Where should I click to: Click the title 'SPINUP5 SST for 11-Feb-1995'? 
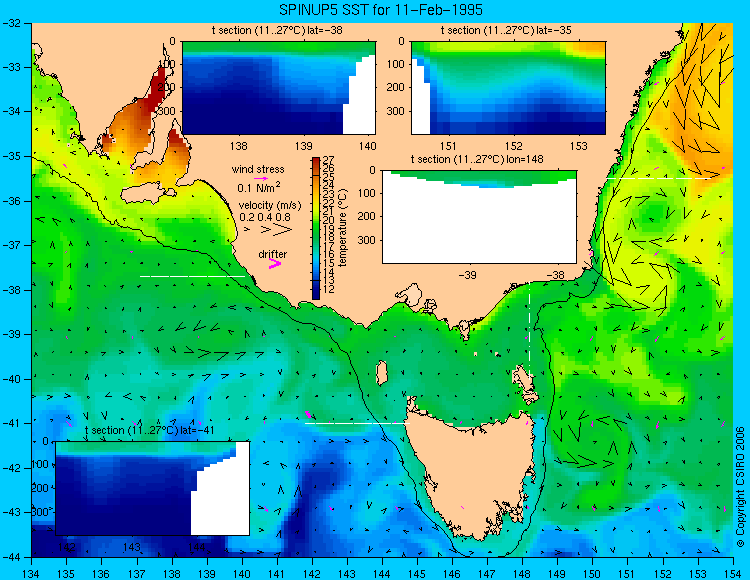[x=381, y=10]
